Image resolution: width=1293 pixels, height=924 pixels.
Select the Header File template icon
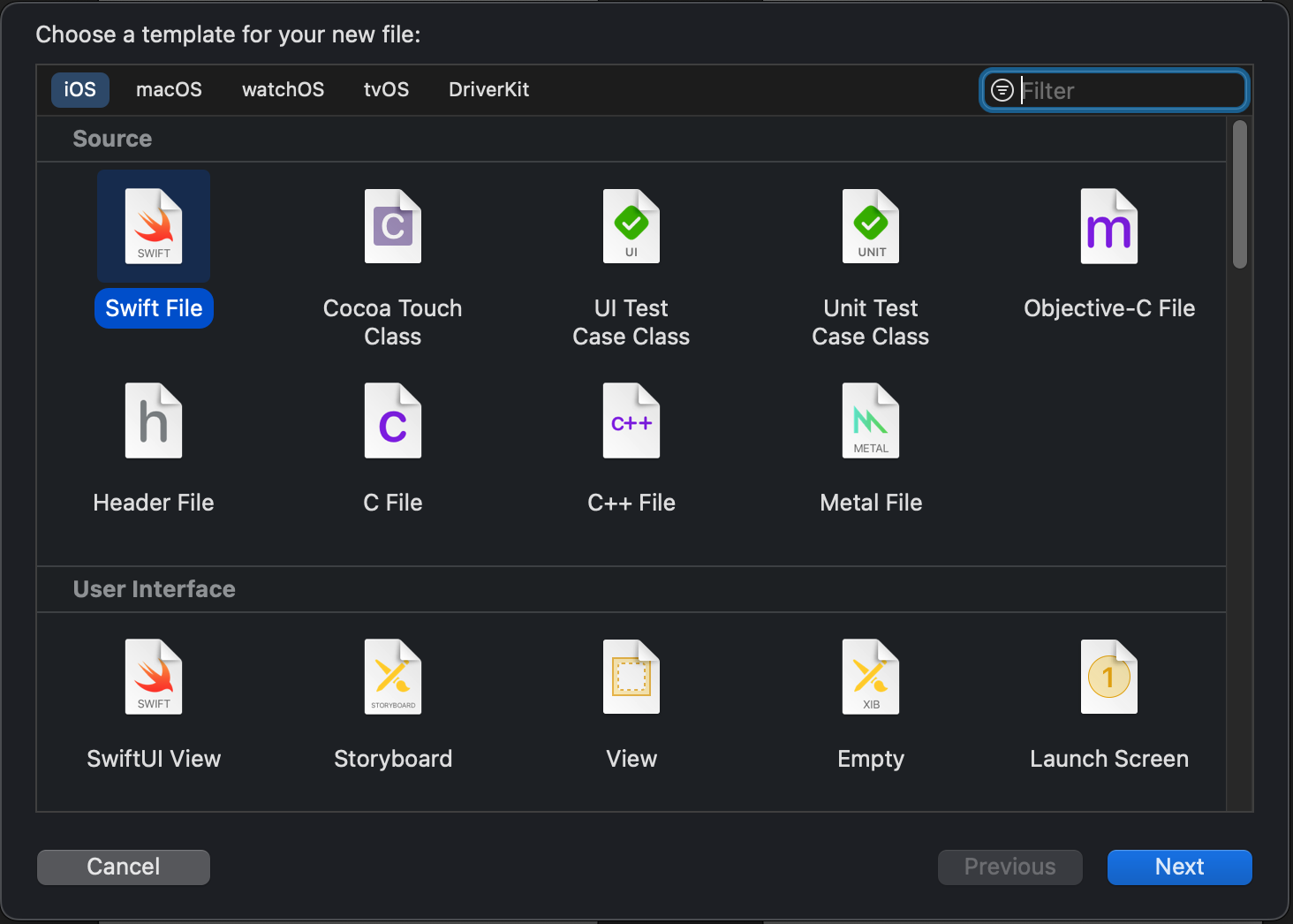154,420
